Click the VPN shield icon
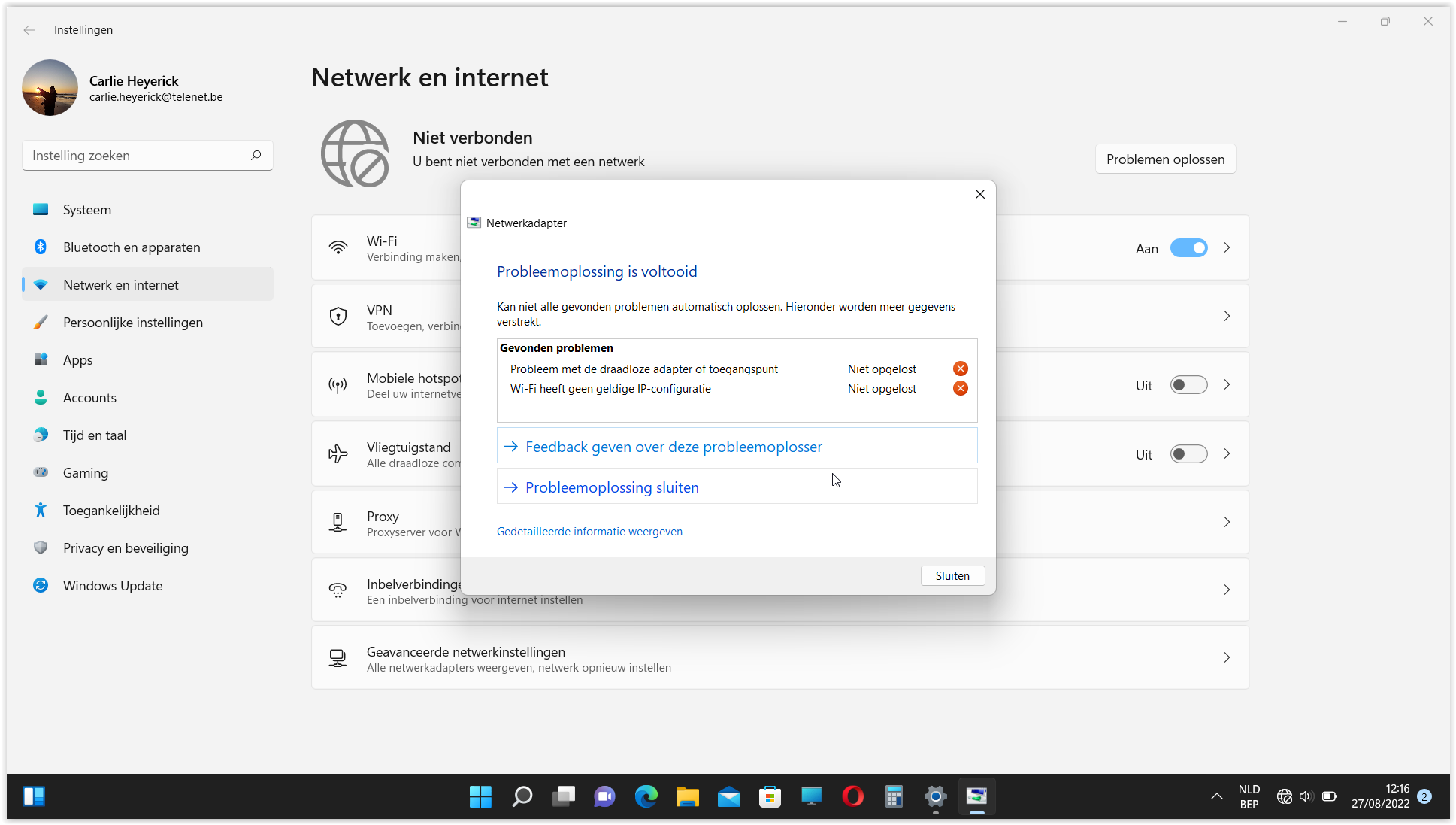The width and height of the screenshot is (1456, 825). (338, 315)
